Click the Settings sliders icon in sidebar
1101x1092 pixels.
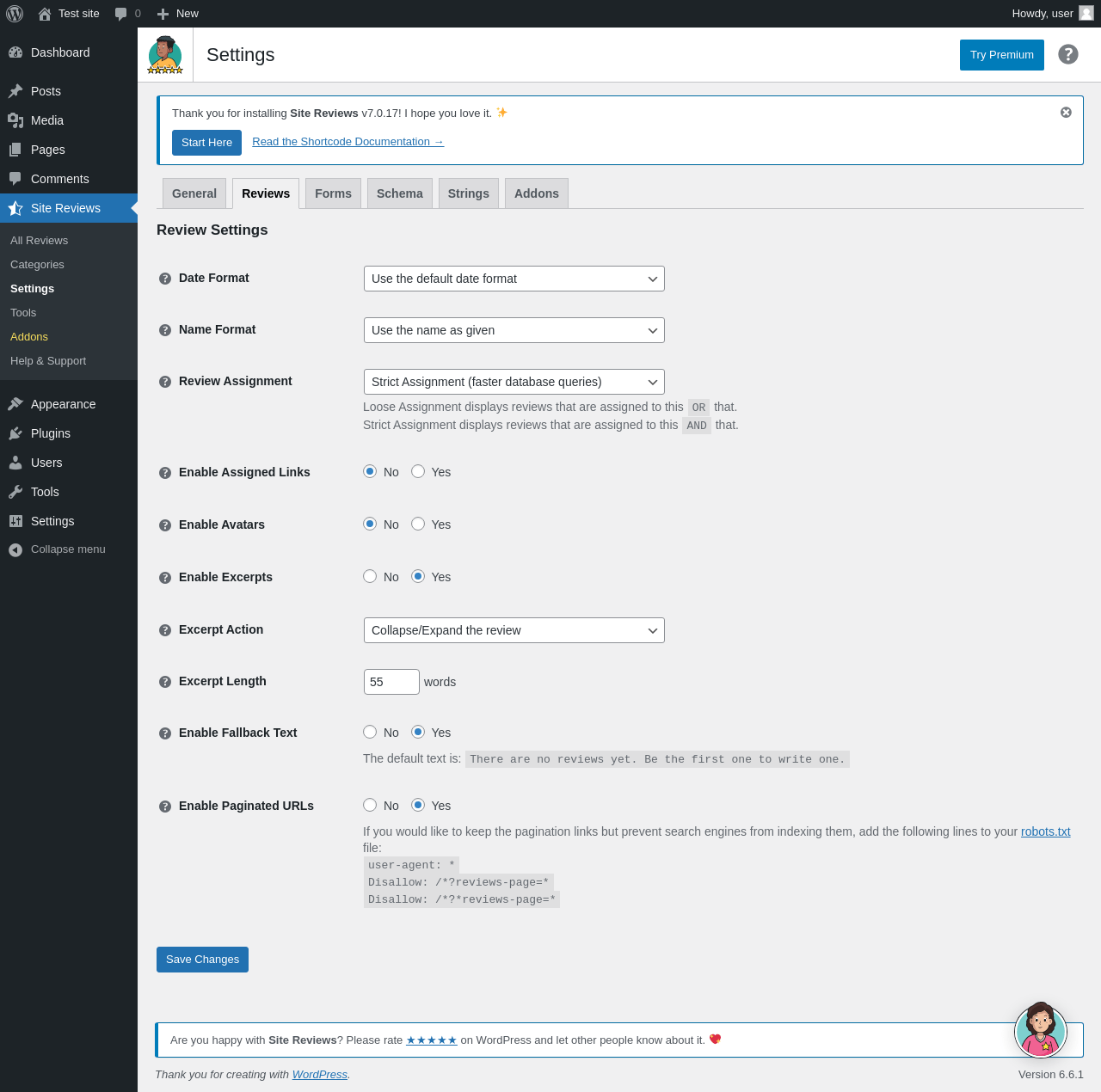tap(15, 521)
